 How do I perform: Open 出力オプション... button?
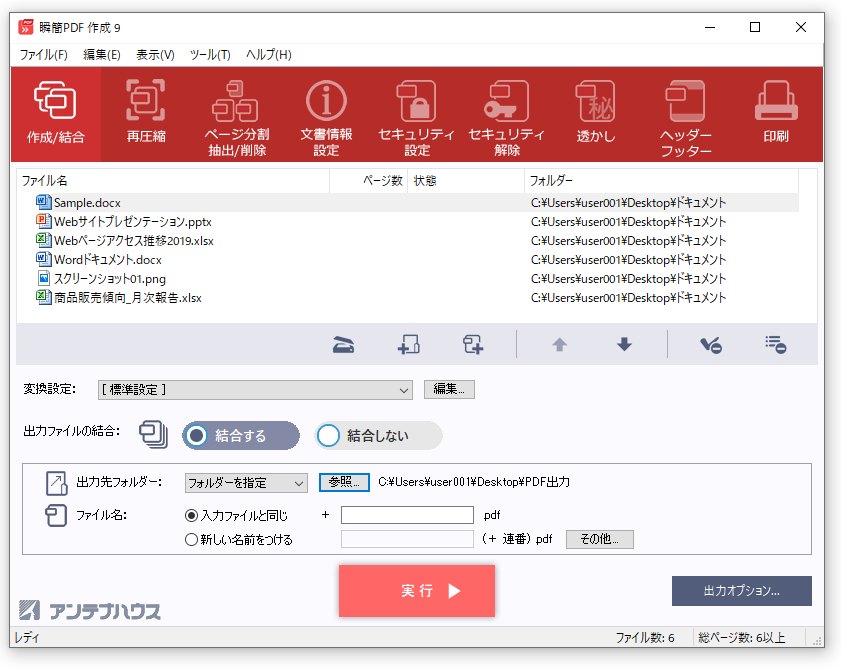point(742,591)
